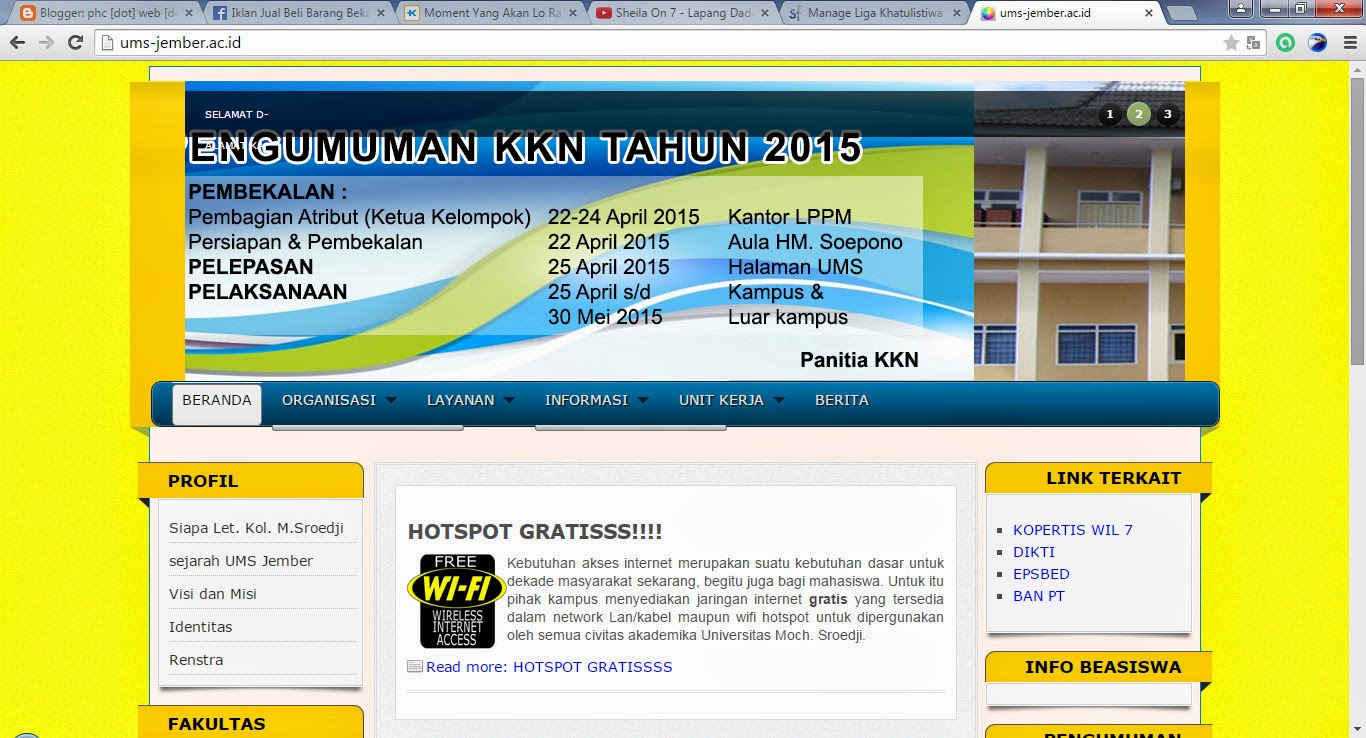Visit the KOPERTIS WIL 7 link

point(1073,530)
